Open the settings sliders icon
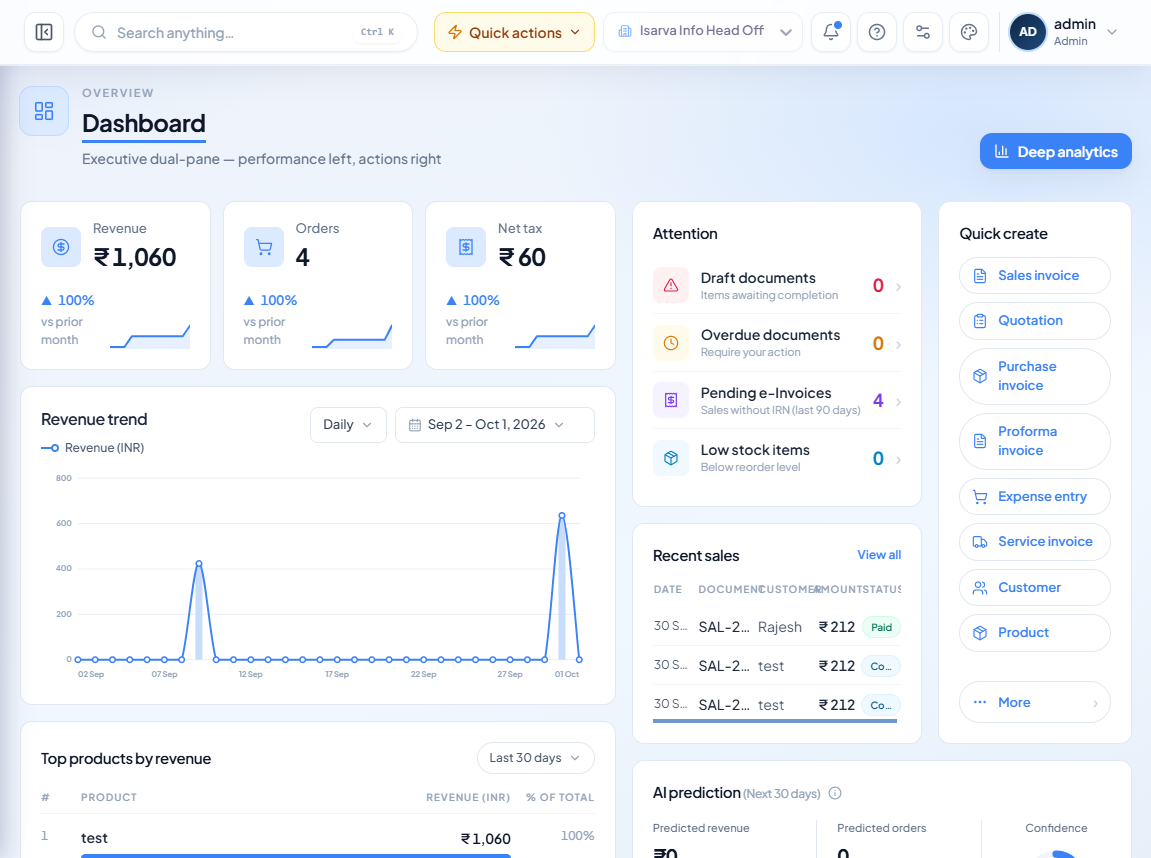The width and height of the screenshot is (1151, 858). (x=923, y=32)
